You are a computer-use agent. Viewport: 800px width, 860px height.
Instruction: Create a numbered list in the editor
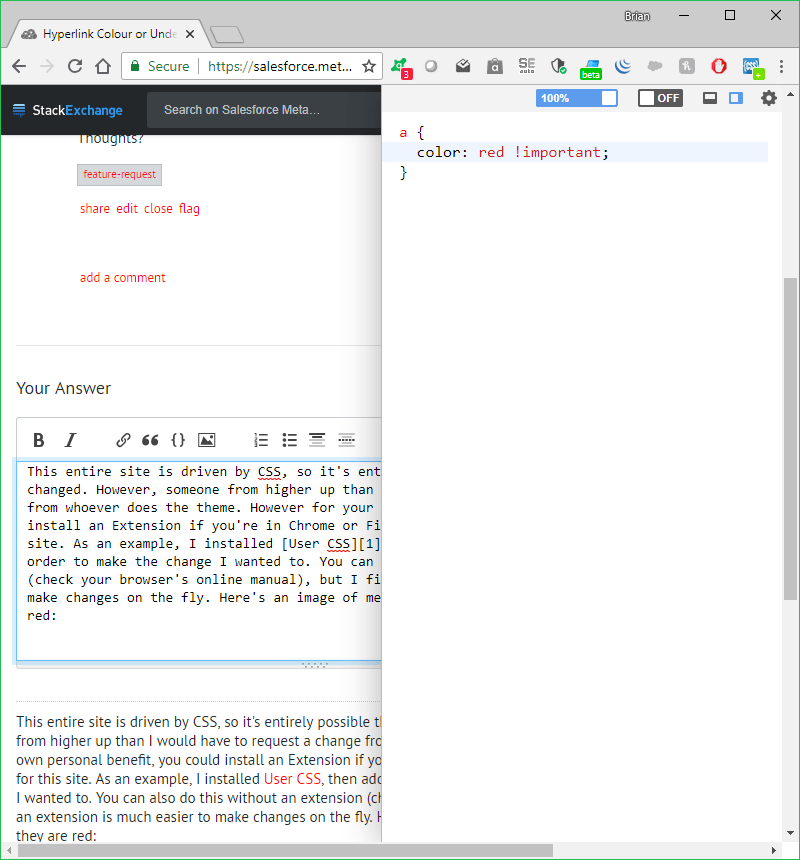pyautogui.click(x=260, y=440)
